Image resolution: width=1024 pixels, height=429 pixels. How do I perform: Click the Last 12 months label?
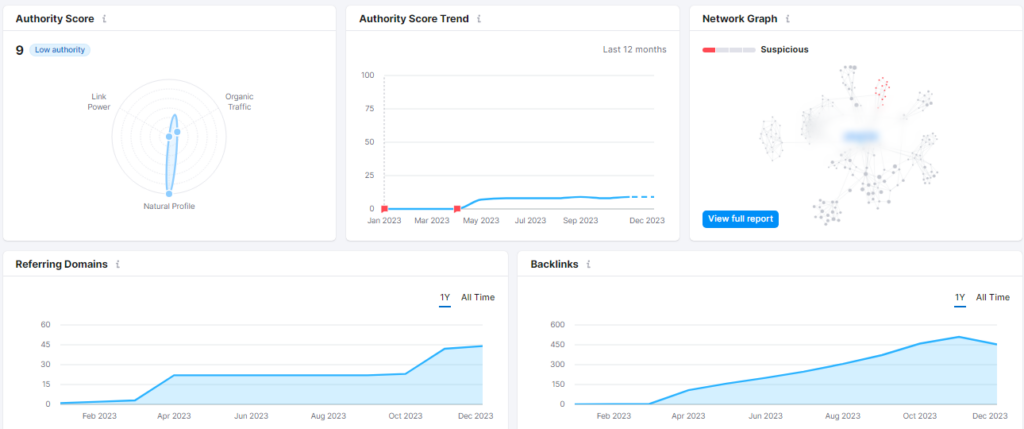click(x=635, y=50)
